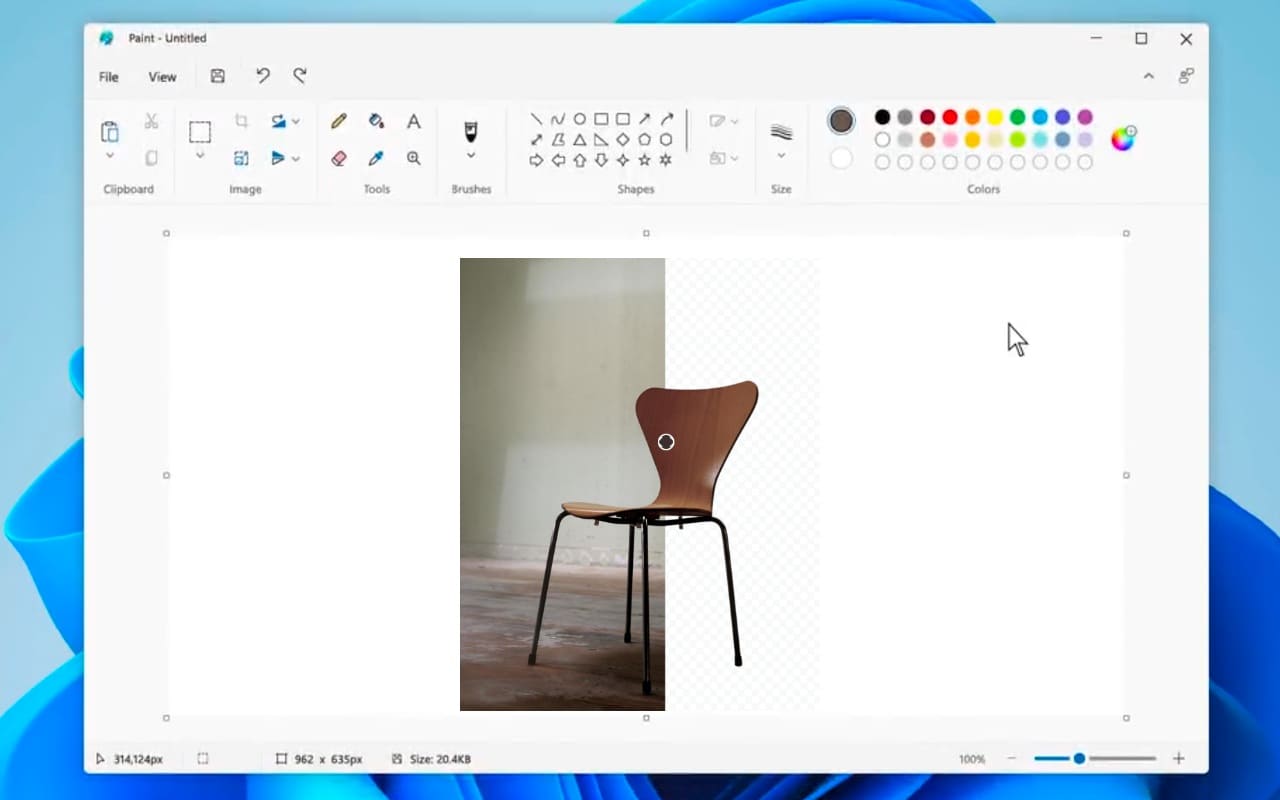The width and height of the screenshot is (1280, 800).
Task: Click the Crop icon in Image group
Action: pyautogui.click(x=241, y=121)
